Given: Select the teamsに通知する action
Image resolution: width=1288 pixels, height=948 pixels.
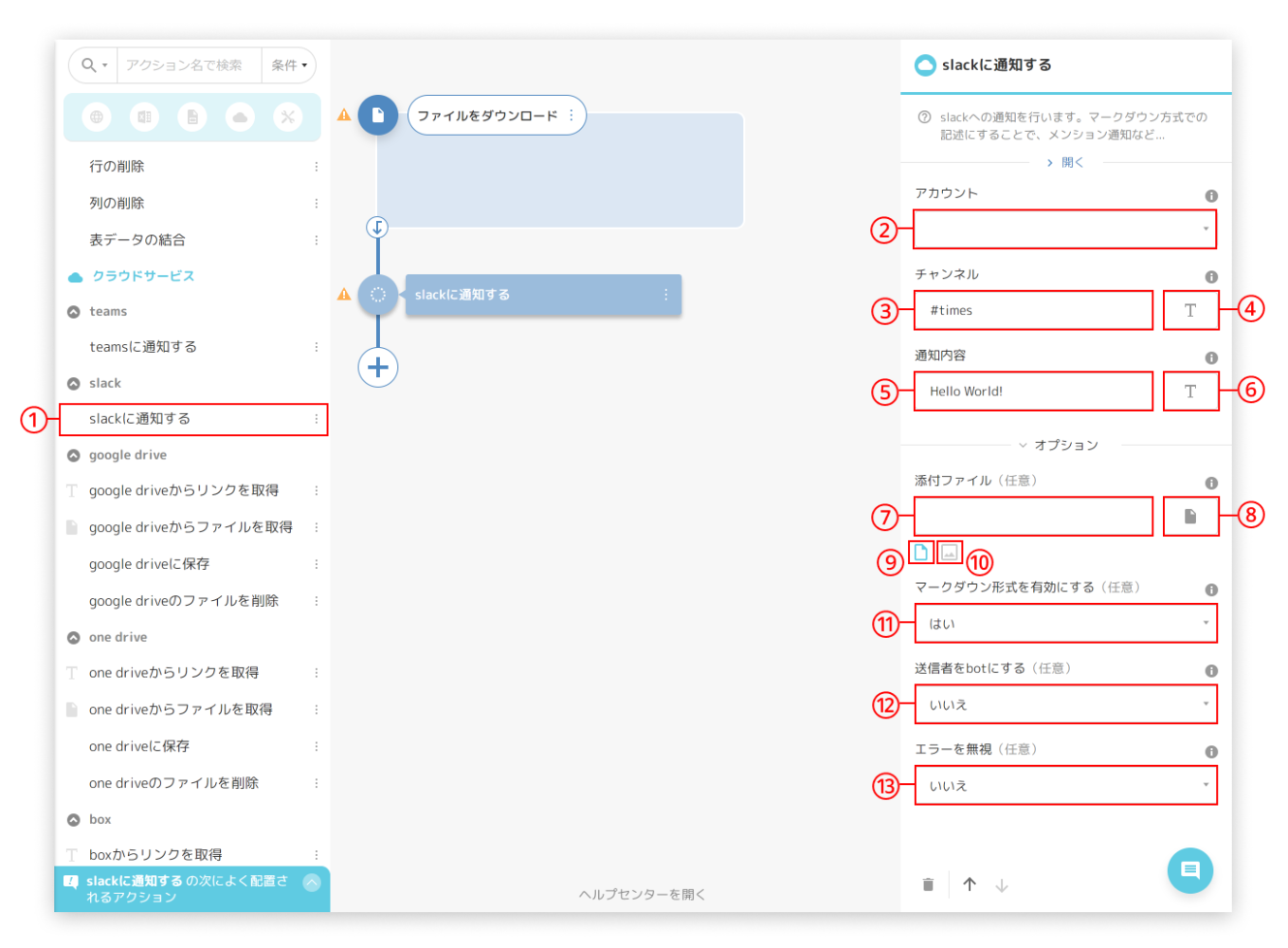Looking at the screenshot, I should pyautogui.click(x=193, y=347).
